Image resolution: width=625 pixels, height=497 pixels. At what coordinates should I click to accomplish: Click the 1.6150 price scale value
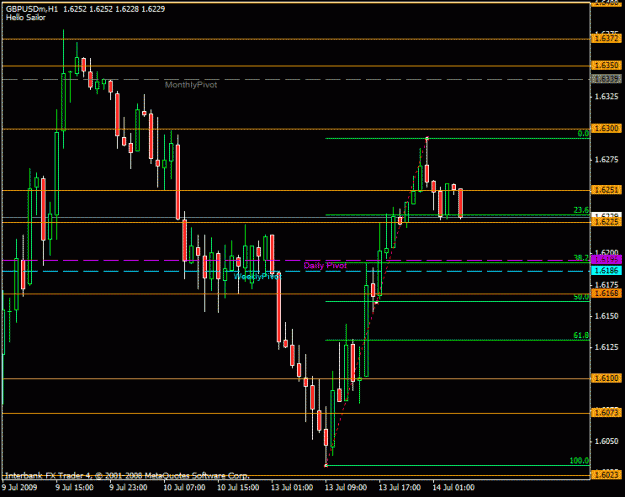[607, 316]
